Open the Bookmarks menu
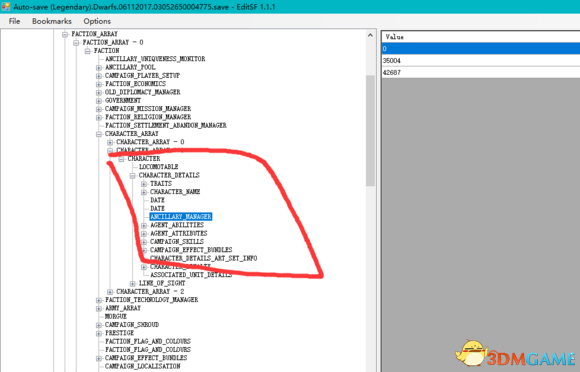Screen dimensions: 580x372 (52, 21)
